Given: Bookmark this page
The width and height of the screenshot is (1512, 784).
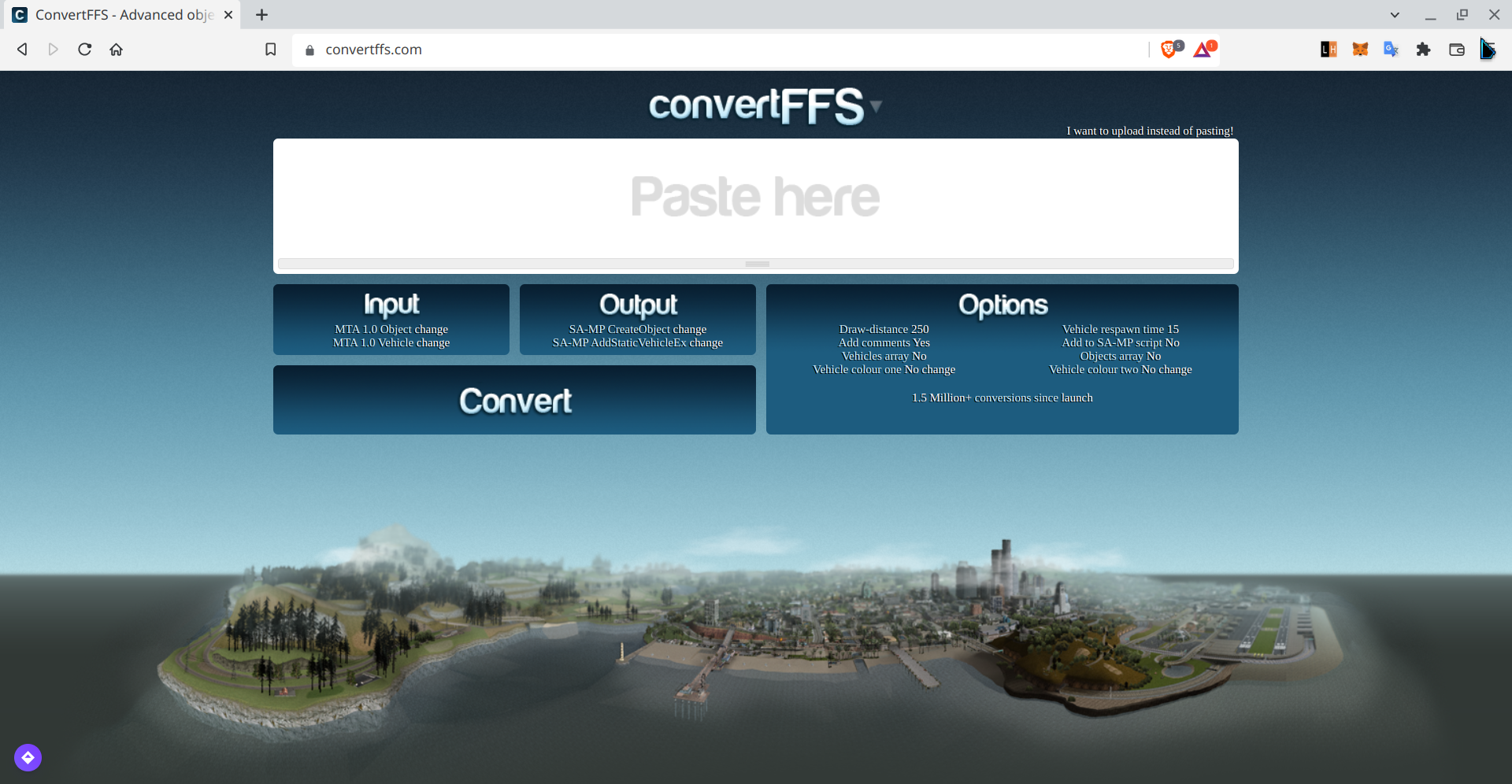Looking at the screenshot, I should click(270, 50).
